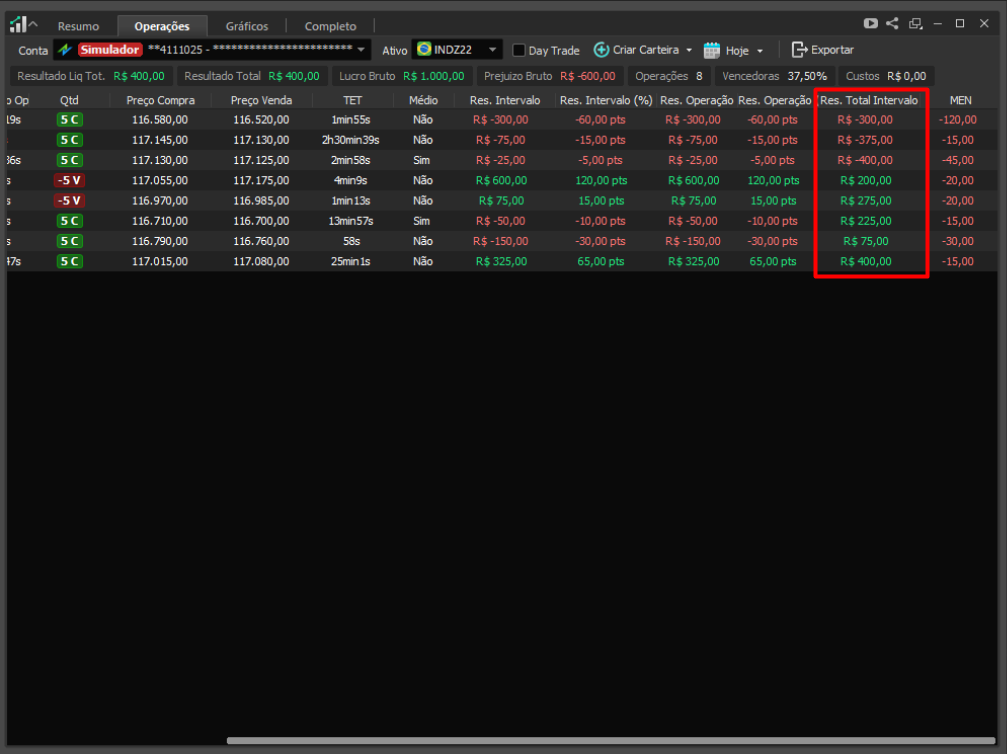The image size is (1007, 754).
Task: Click the performance chart logo icon
Action: [x=18, y=24]
